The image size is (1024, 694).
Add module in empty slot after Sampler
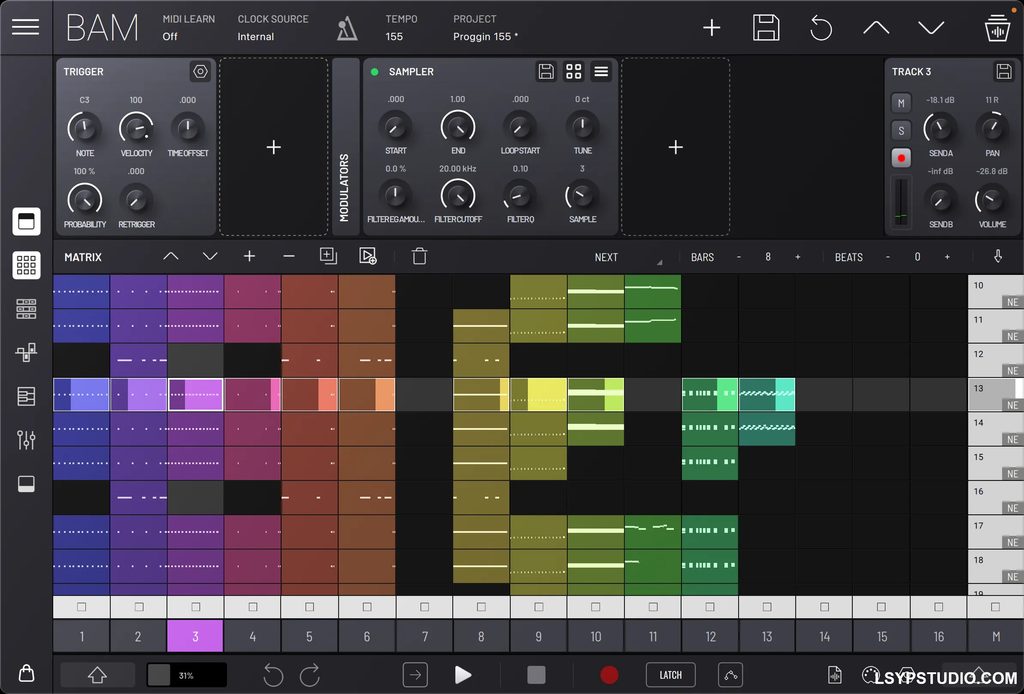(675, 147)
